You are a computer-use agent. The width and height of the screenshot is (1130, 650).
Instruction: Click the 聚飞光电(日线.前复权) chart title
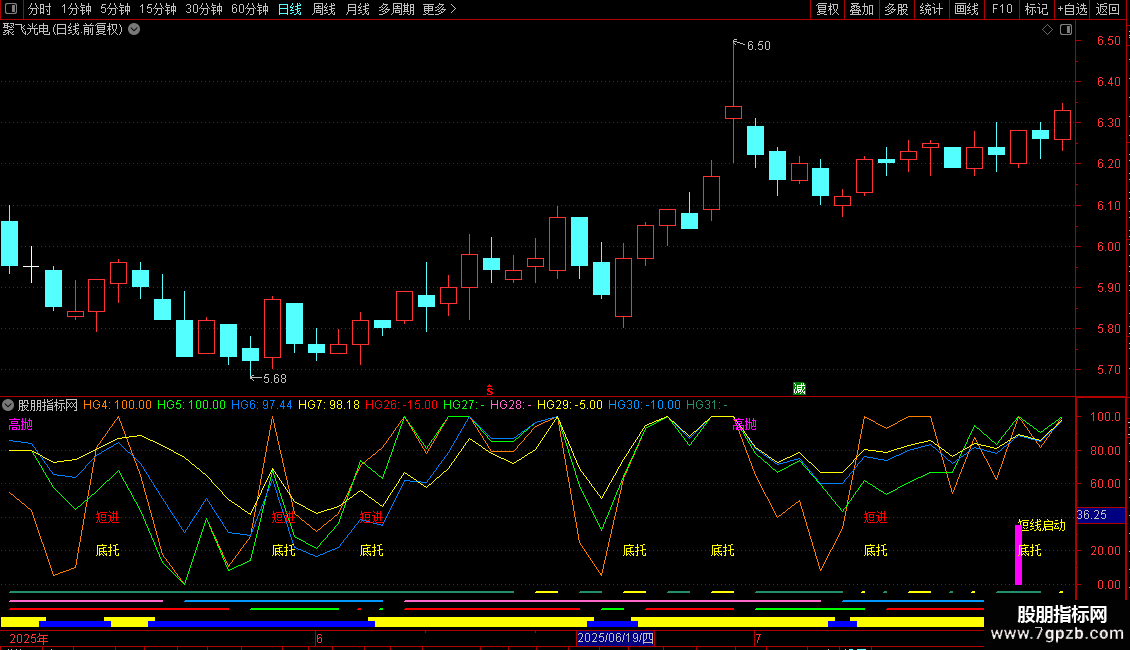click(x=63, y=30)
